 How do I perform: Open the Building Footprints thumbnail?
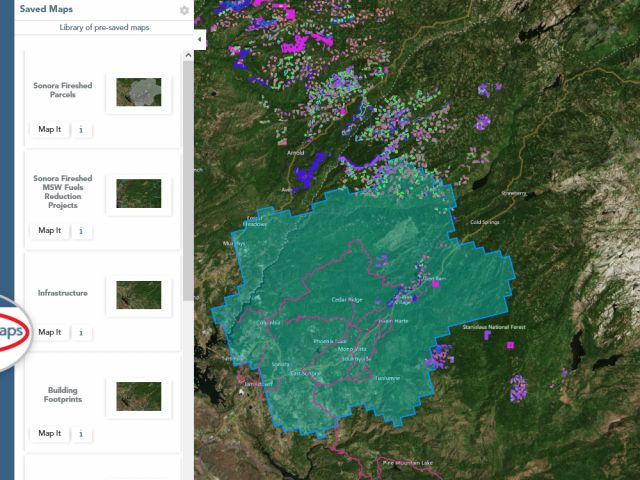[x=139, y=396]
